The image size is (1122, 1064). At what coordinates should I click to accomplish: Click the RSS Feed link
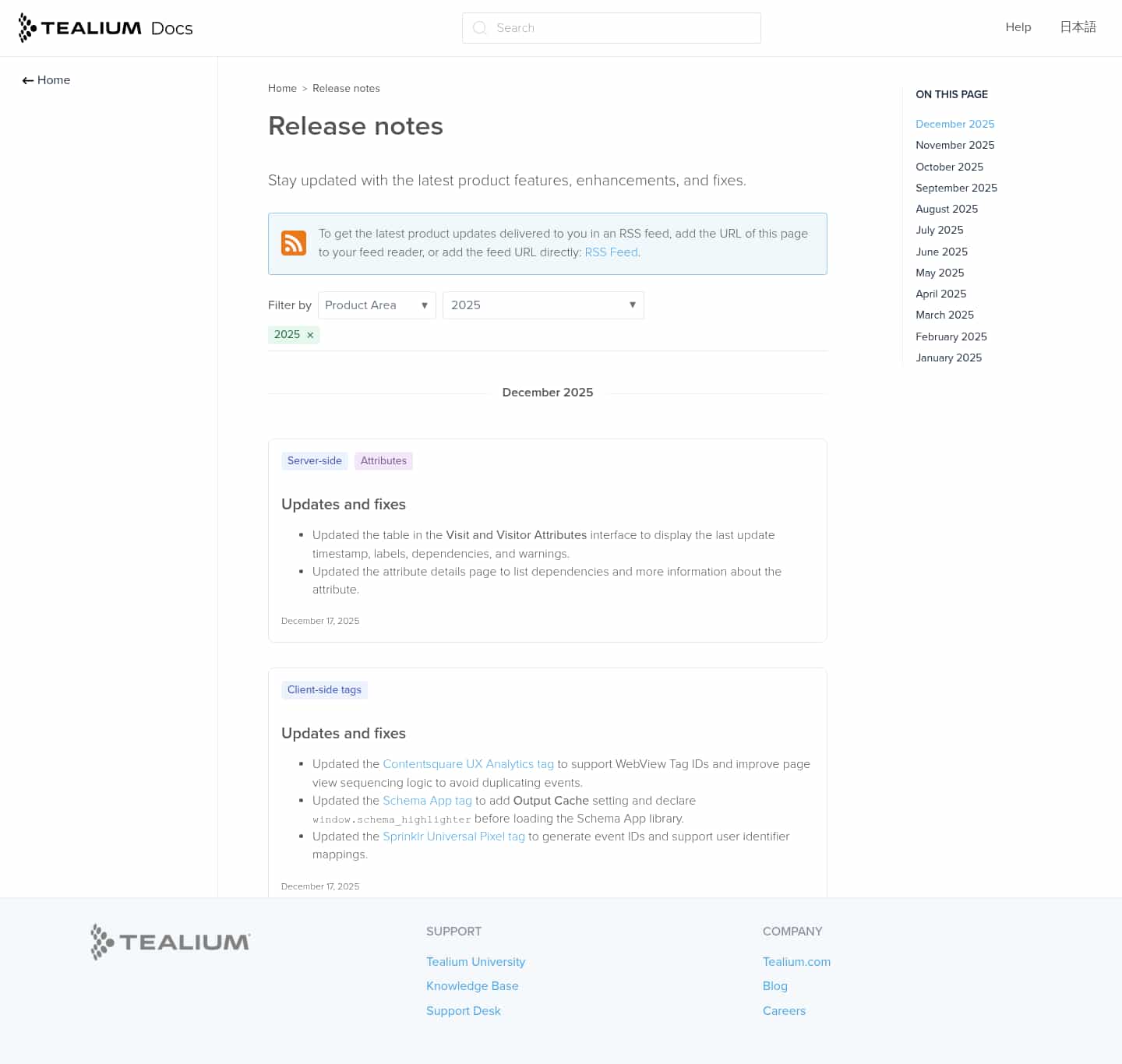611,252
